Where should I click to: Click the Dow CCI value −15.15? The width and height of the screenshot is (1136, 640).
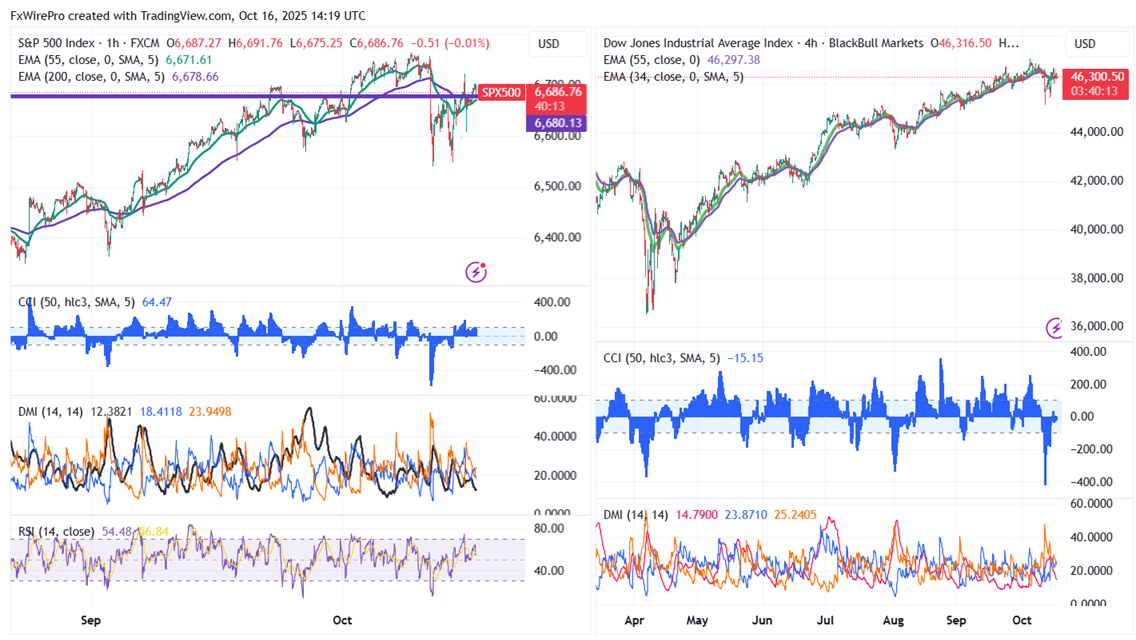pyautogui.click(x=746, y=358)
